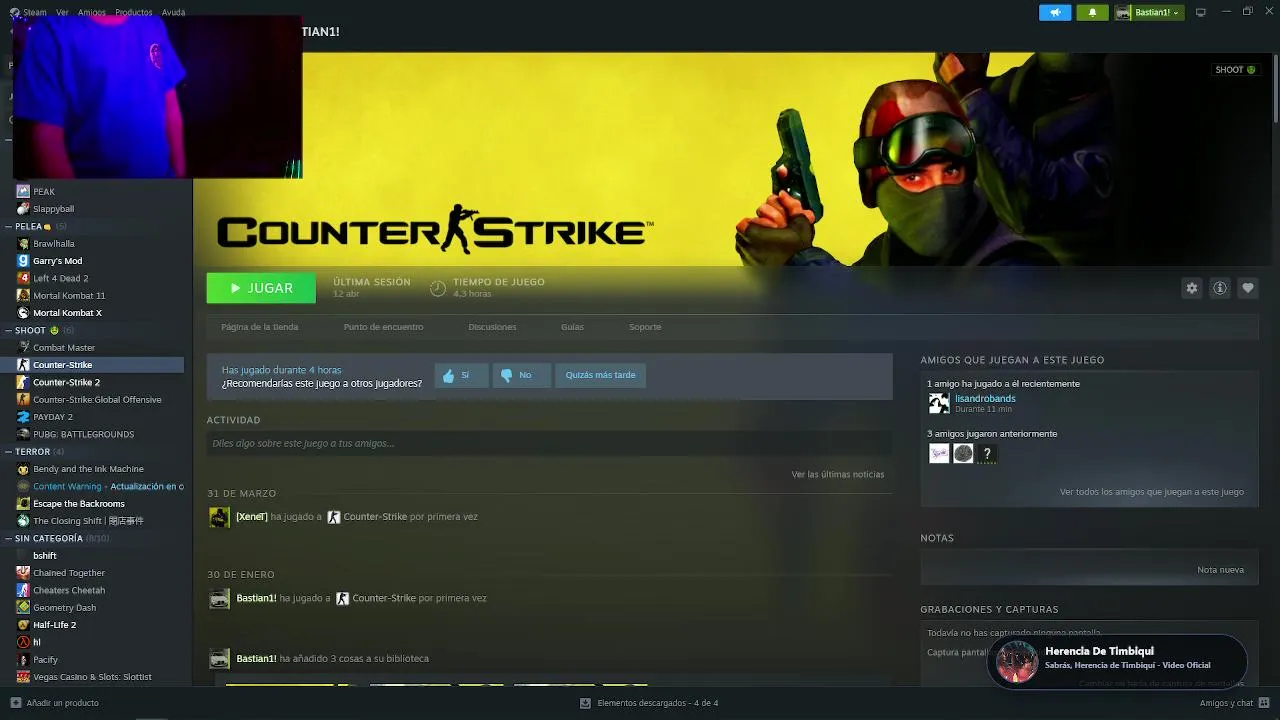The height and width of the screenshot is (720, 1280).
Task: Open the Productos menu
Action: [134, 12]
